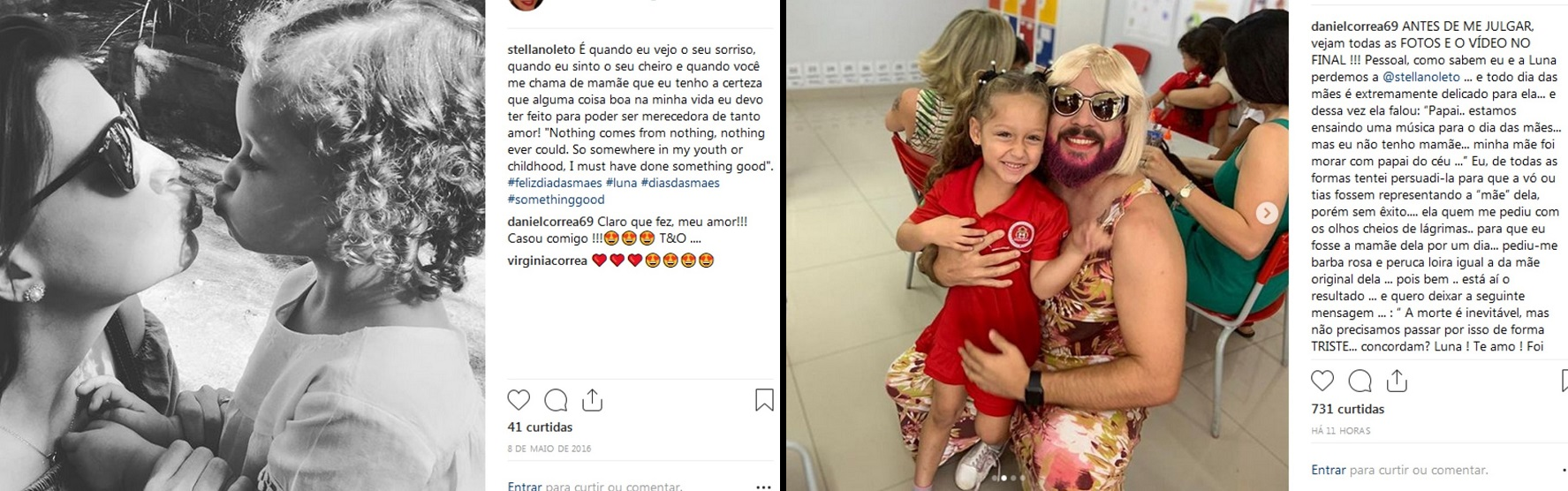This screenshot has height=491, width=1568.
Task: View who liked via 41 curtidas
Action: 540,427
